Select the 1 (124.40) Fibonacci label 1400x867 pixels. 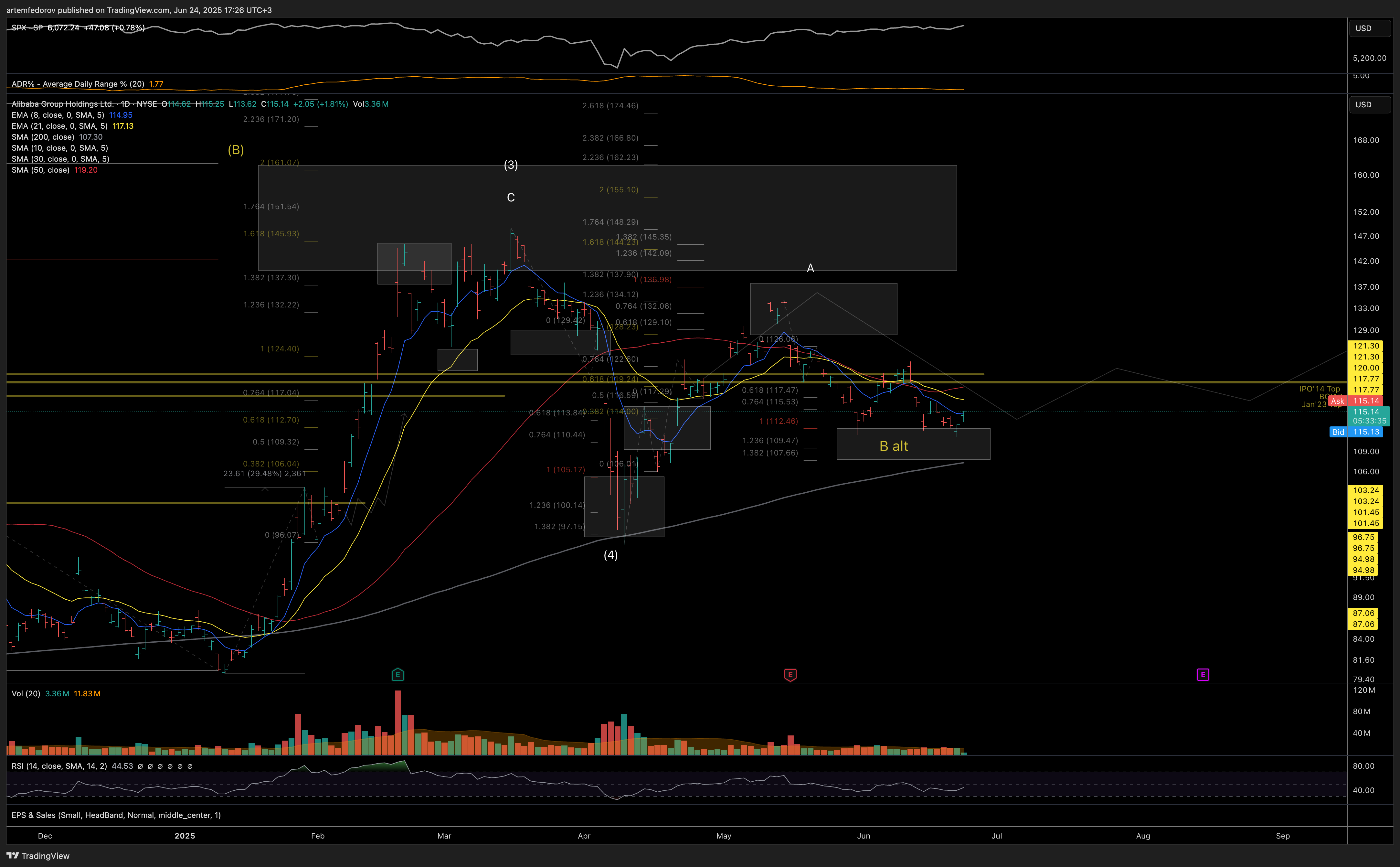coord(280,348)
